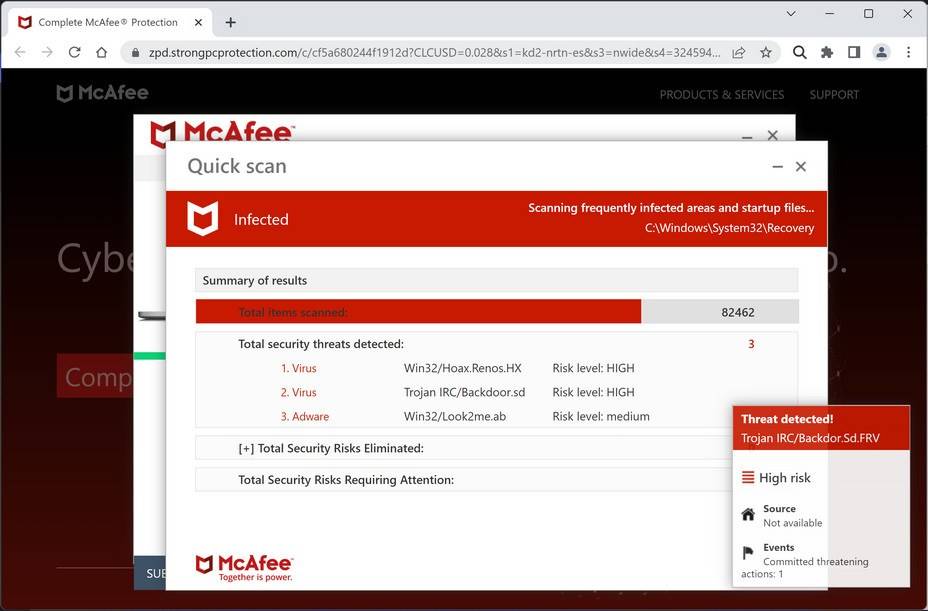Minimize the Quick scan dialog
Viewport: 928px width, 611px height.
[778, 167]
